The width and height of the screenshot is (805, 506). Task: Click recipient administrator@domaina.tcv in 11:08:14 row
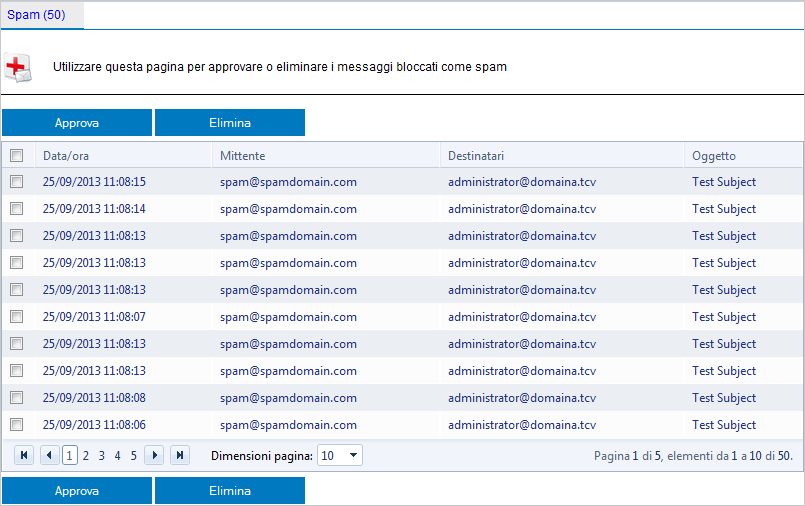pos(522,209)
